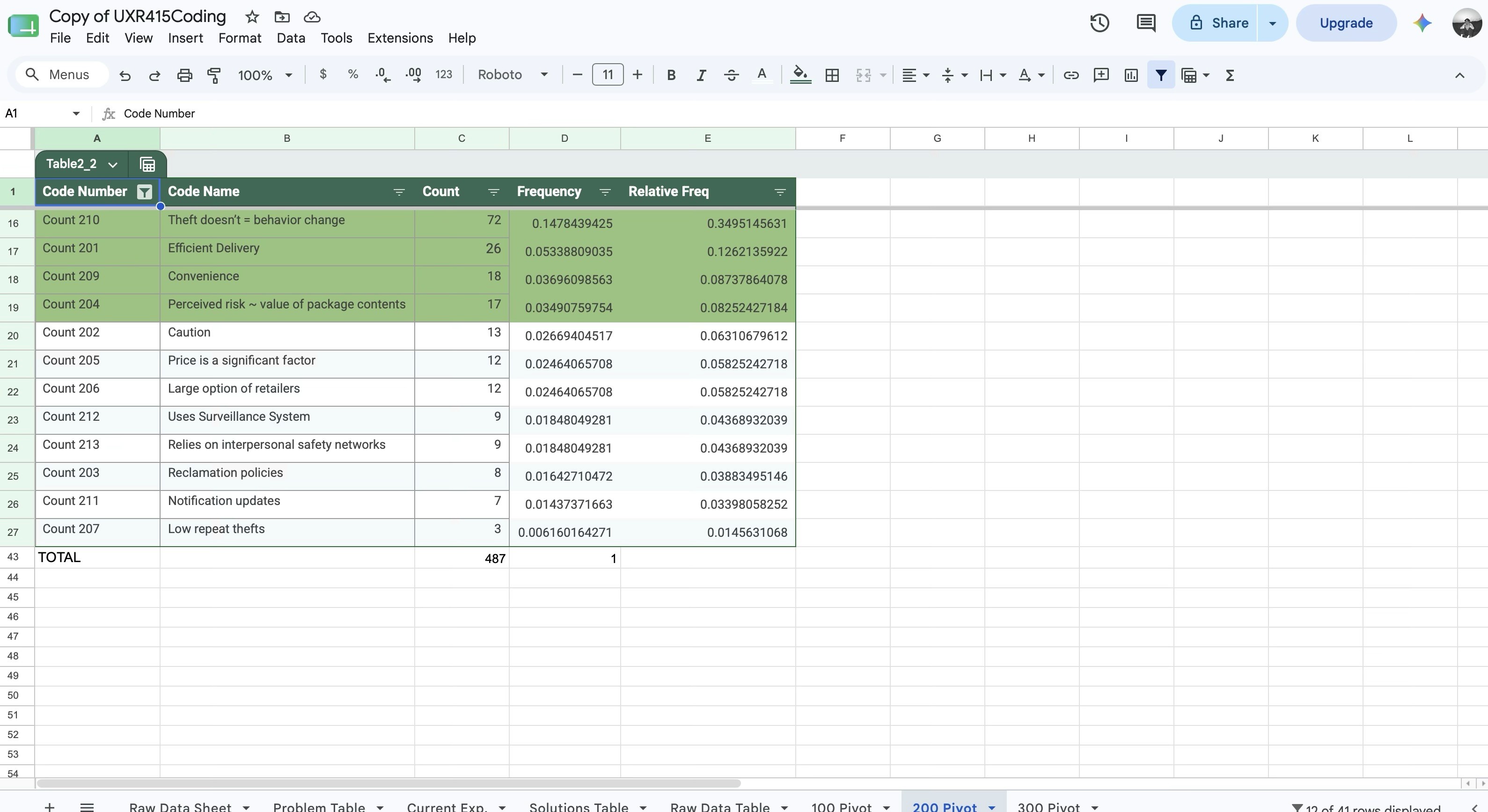Toggle strikethrough formatting
The image size is (1488, 812).
(731, 75)
